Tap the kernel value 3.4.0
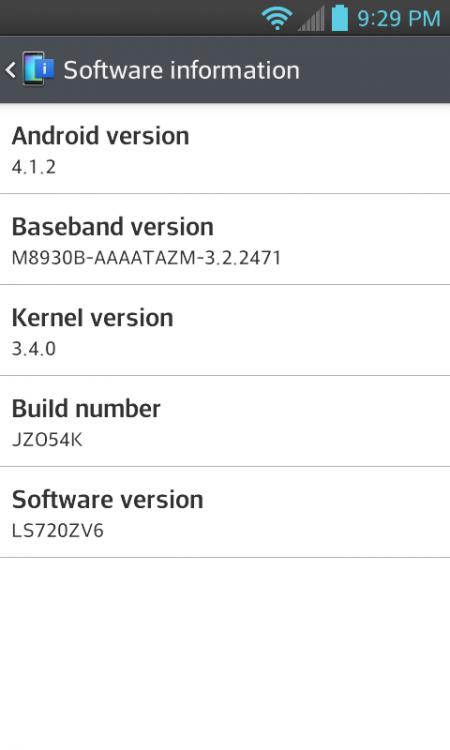This screenshot has width=450, height=750. (33, 349)
